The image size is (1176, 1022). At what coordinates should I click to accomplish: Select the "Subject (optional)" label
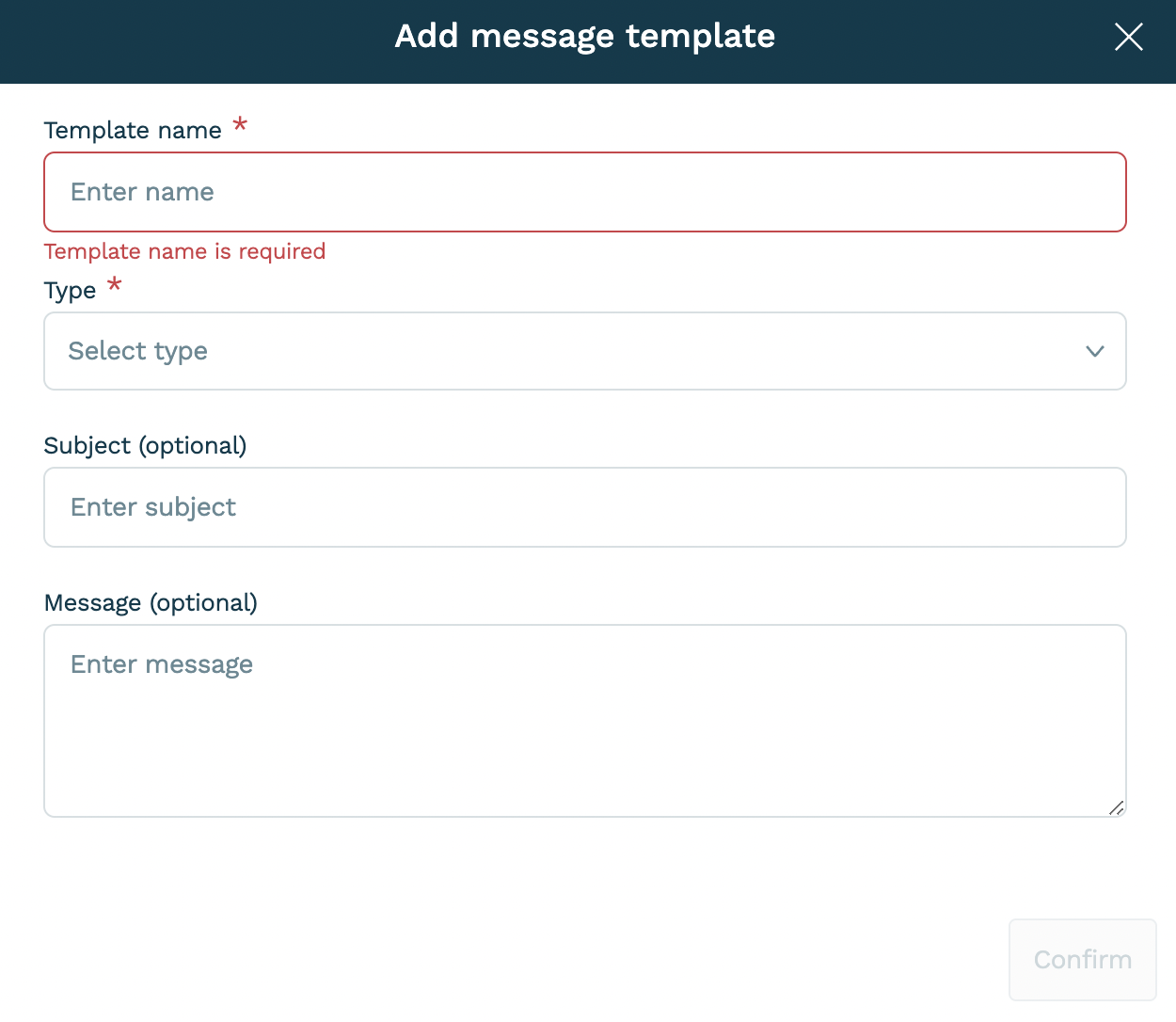click(145, 445)
